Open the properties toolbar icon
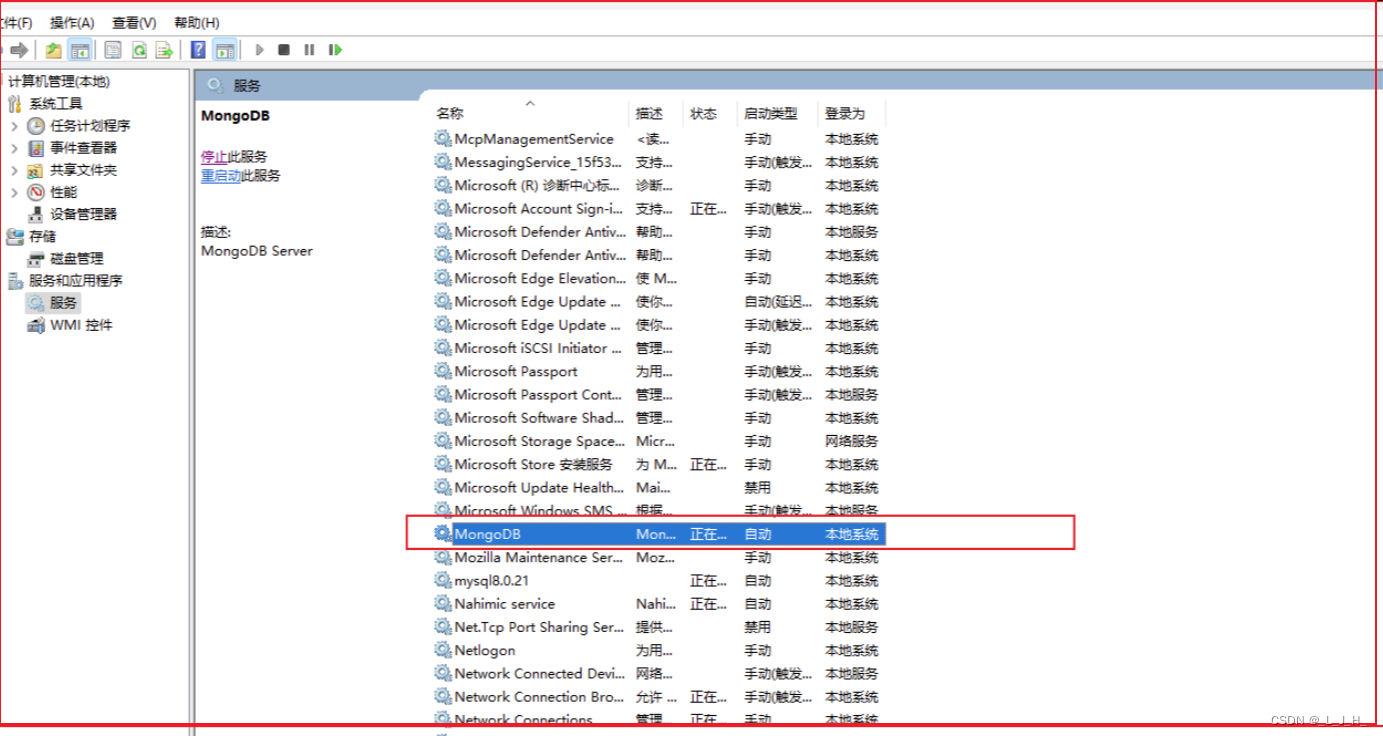Viewport: 1383px width, 736px height. point(113,50)
